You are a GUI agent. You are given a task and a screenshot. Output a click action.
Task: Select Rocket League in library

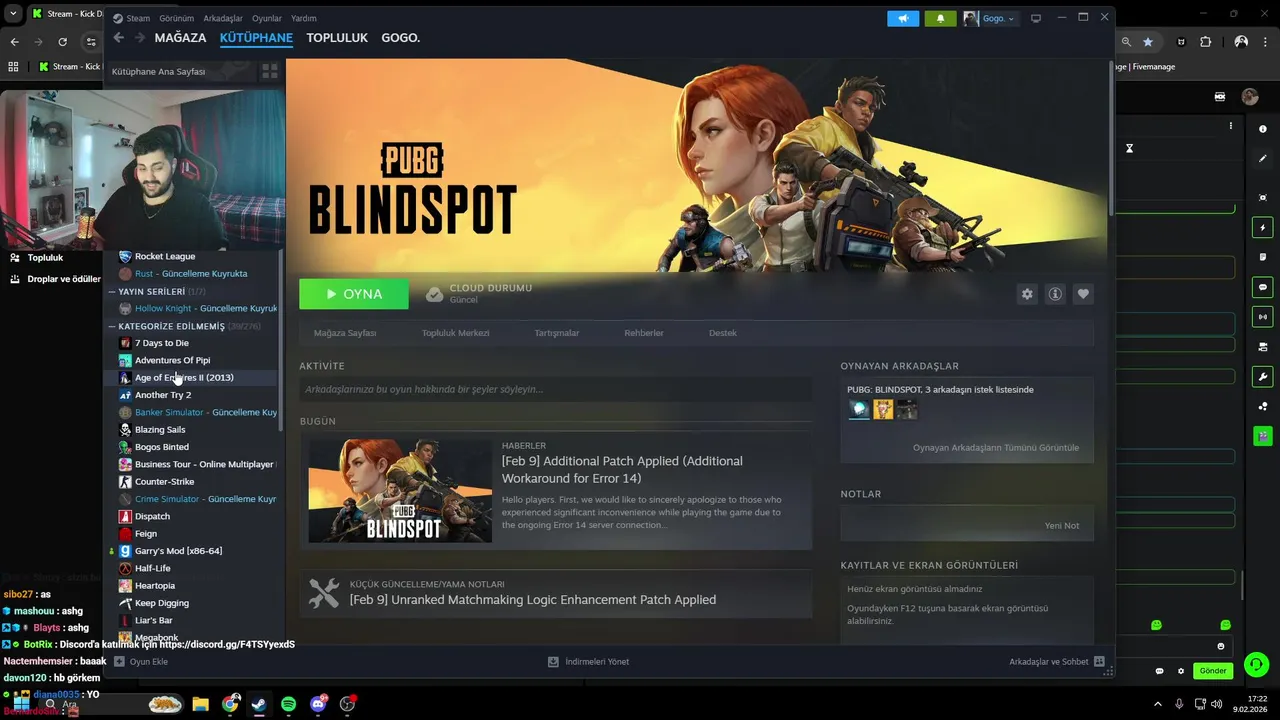(165, 256)
